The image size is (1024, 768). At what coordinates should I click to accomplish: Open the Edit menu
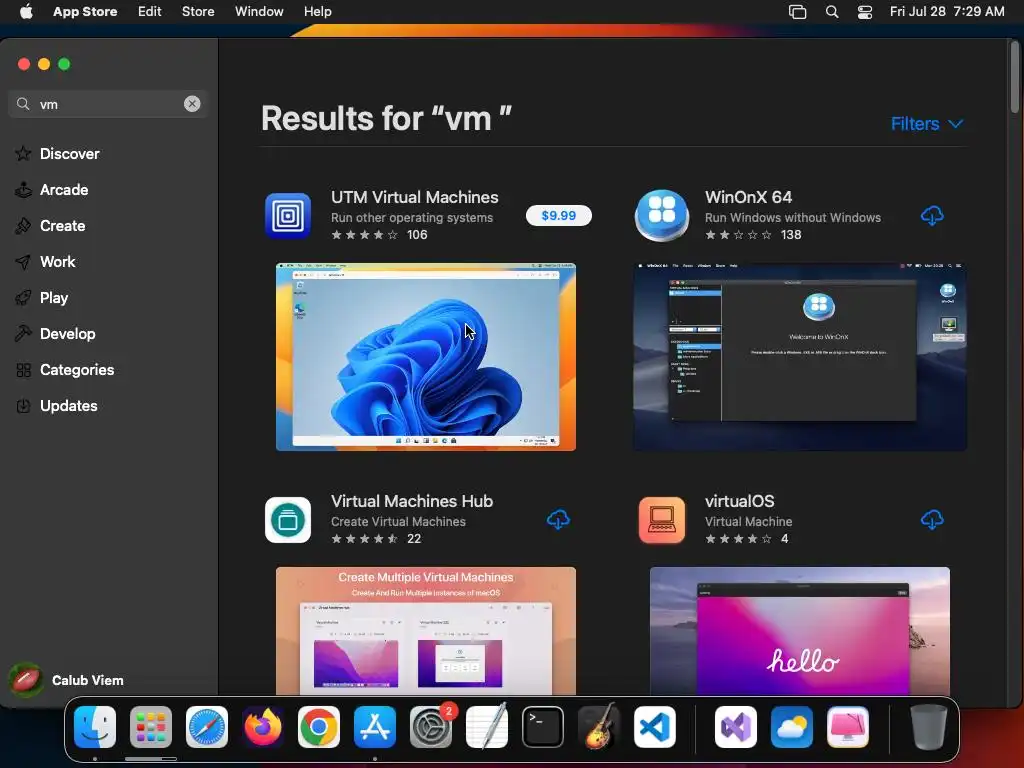pos(150,12)
